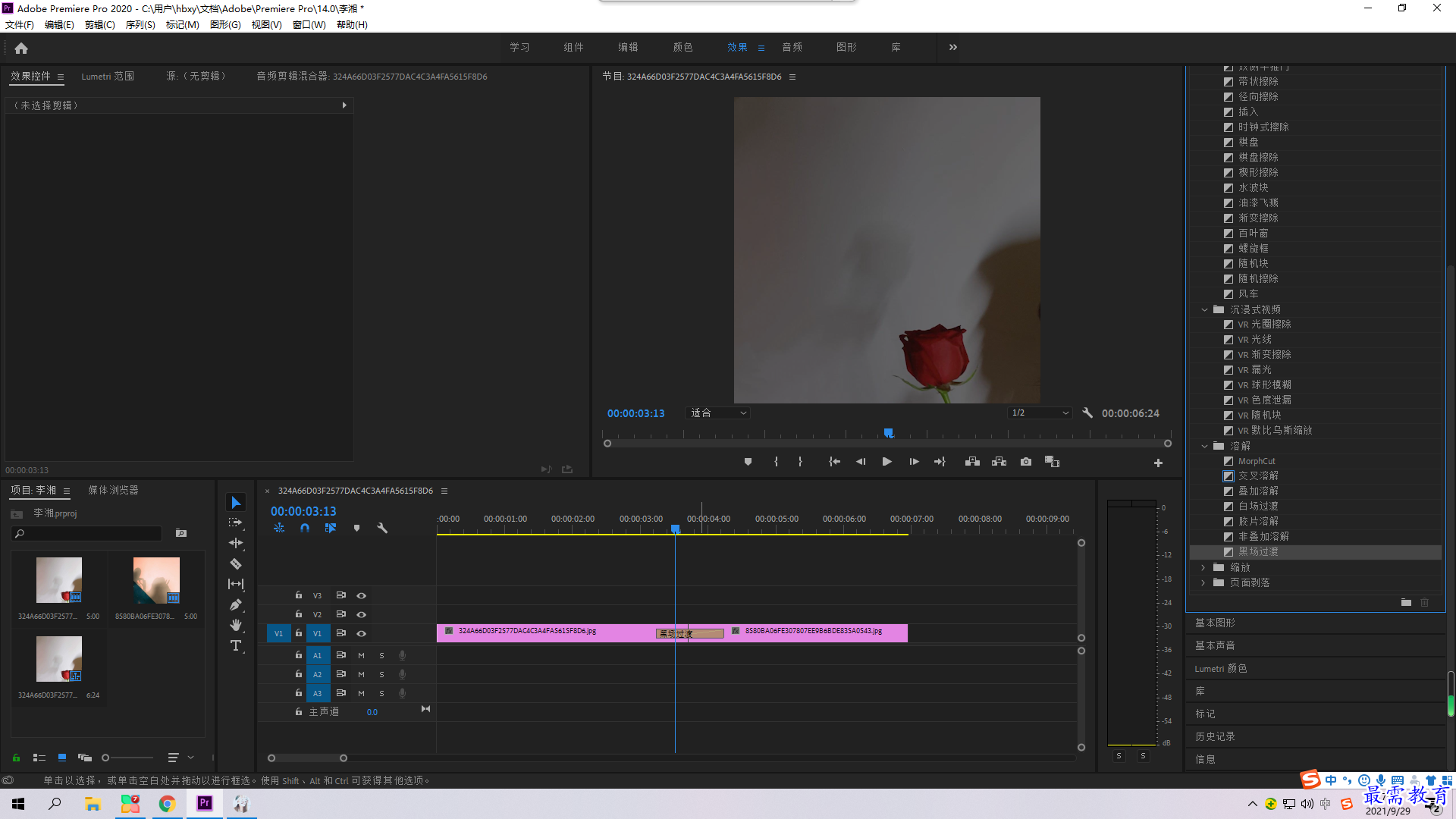Add marker in program monitor

pos(748,462)
